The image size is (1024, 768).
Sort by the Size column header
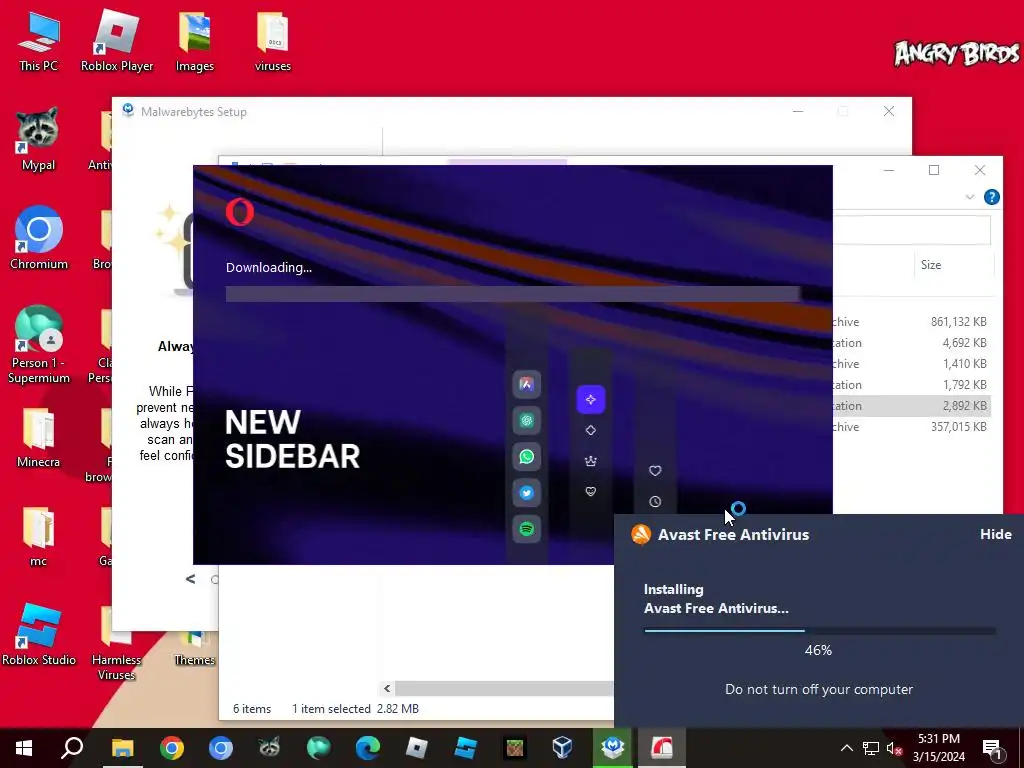click(931, 264)
